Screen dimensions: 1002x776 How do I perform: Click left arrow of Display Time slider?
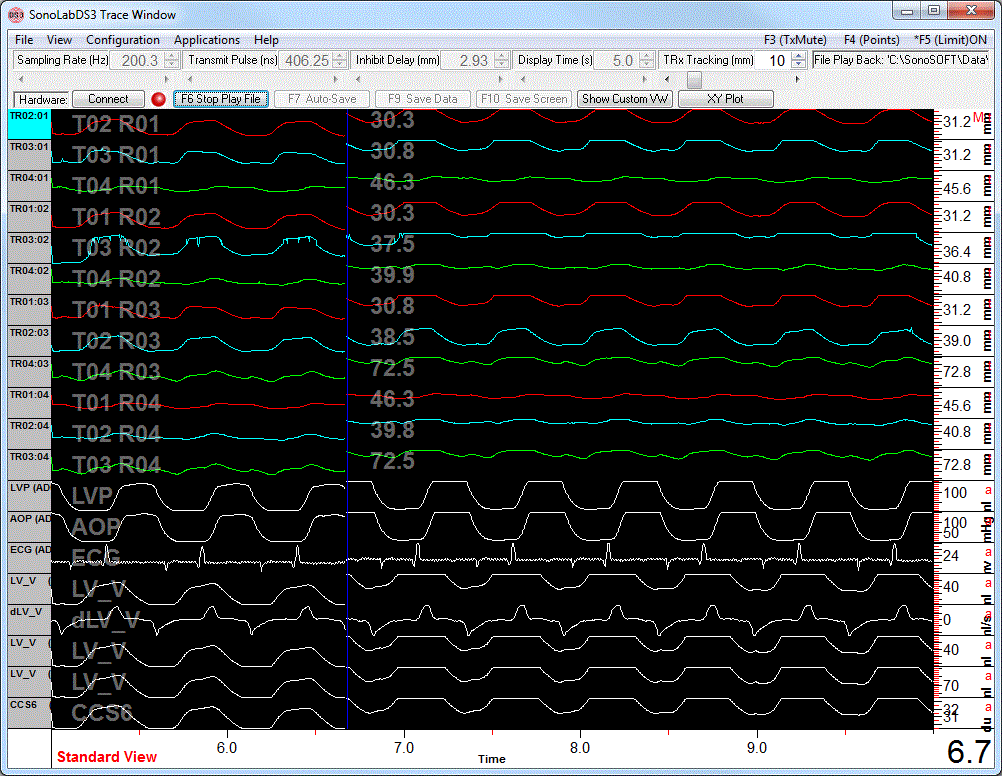[523, 80]
